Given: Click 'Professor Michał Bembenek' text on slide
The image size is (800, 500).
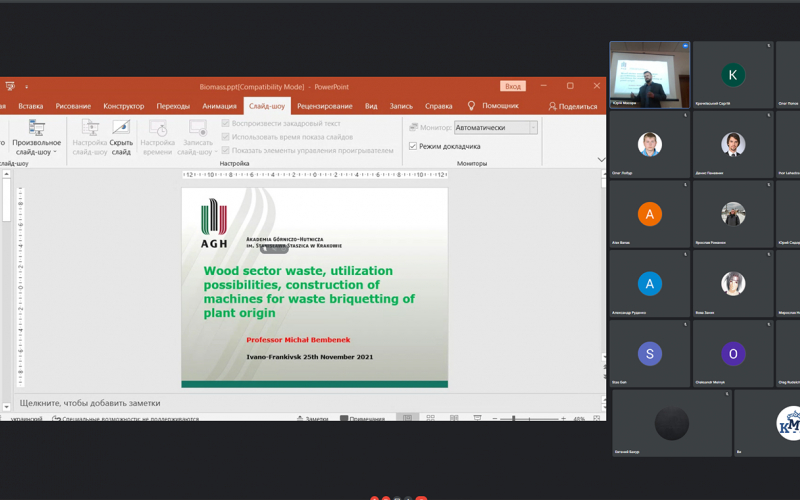Looking at the screenshot, I should coord(298,340).
